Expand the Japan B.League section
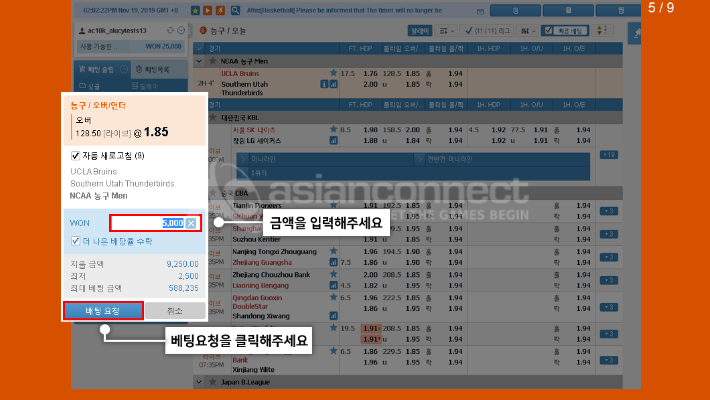 [x=199, y=382]
